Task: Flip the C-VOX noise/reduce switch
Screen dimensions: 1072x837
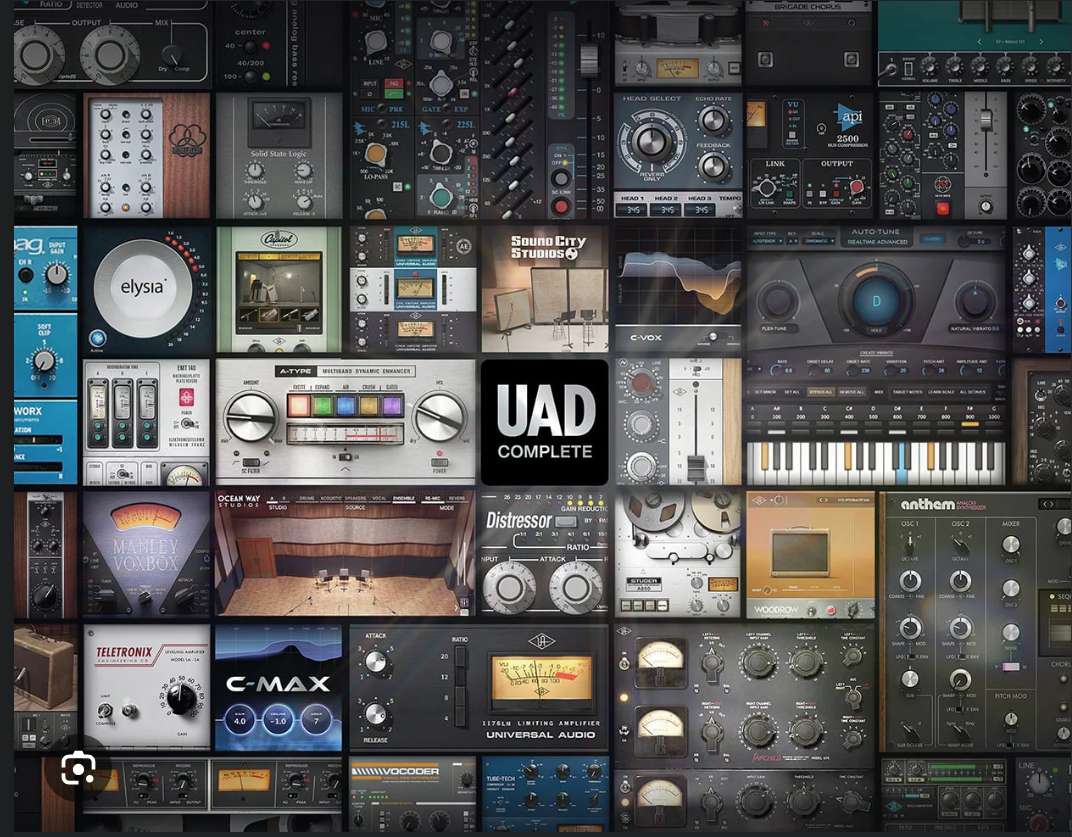Action: [714, 337]
